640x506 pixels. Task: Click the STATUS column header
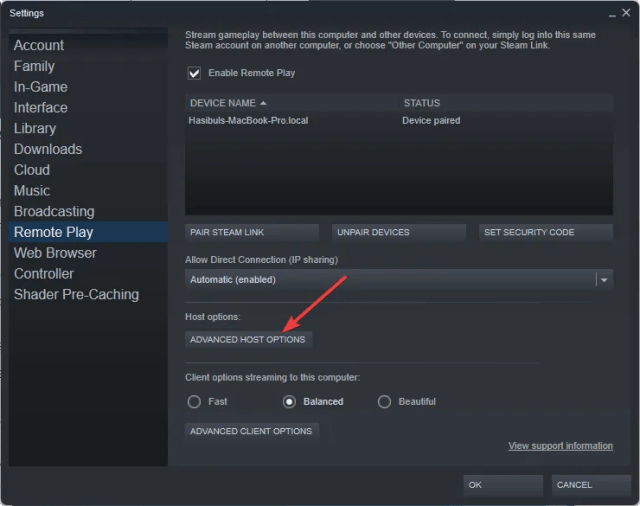pyautogui.click(x=422, y=103)
